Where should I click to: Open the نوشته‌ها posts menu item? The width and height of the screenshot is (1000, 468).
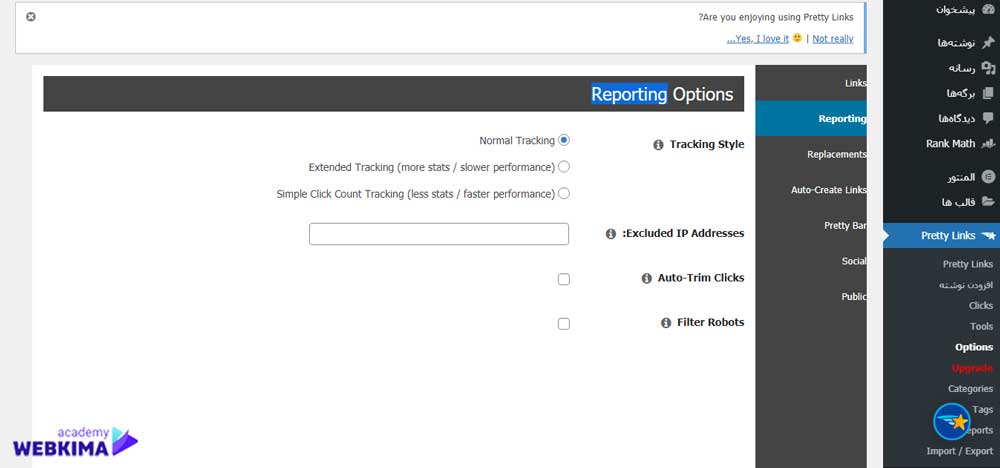tap(941, 43)
